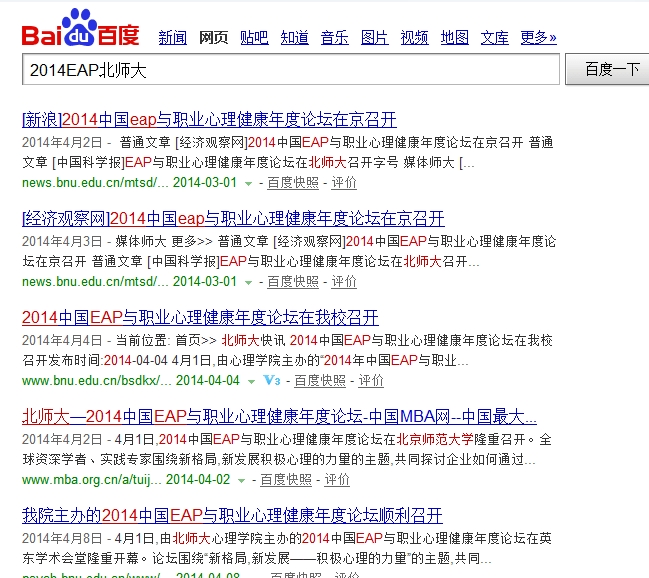Open the 北师大—2014中国EAP 中国MBA网 result

click(x=279, y=416)
